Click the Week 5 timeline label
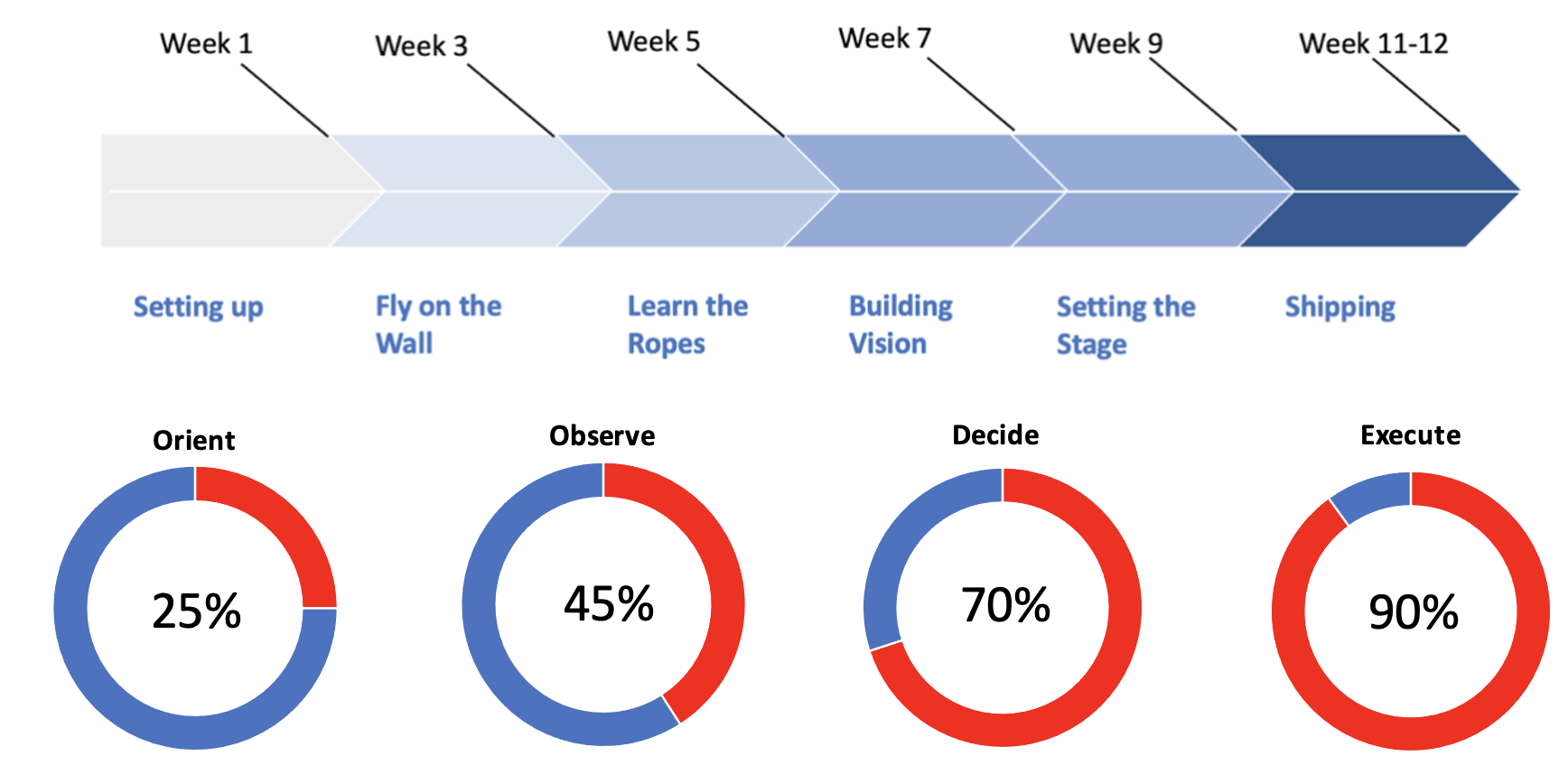Viewport: 1568px width, 784px height. coord(653,42)
